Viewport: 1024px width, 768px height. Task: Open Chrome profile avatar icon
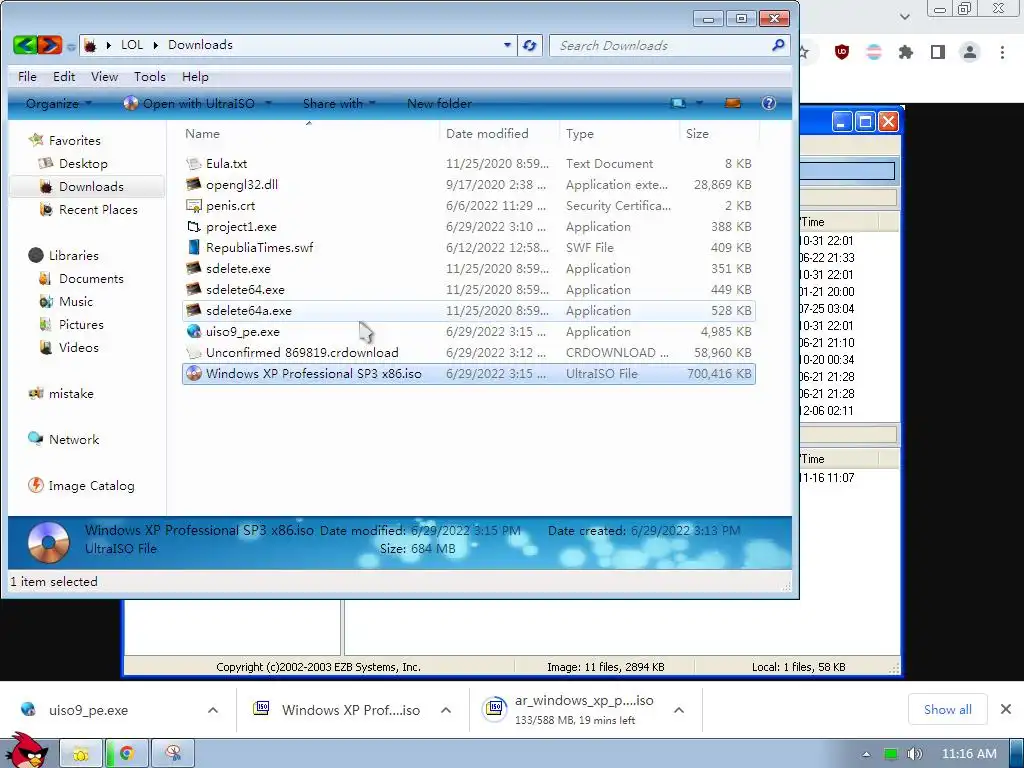point(970,52)
